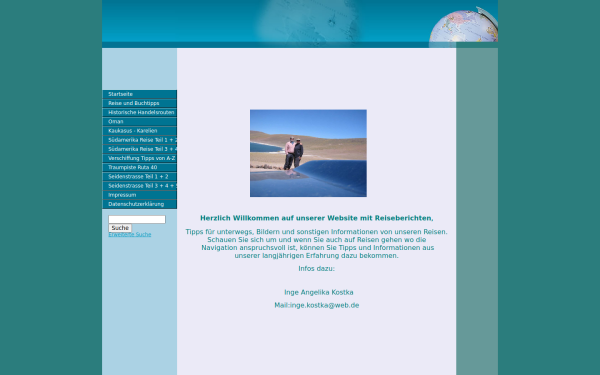Image resolution: width=600 pixels, height=375 pixels.
Task: Open Verschiffung Tipps von A-Z
Action: click(139, 158)
